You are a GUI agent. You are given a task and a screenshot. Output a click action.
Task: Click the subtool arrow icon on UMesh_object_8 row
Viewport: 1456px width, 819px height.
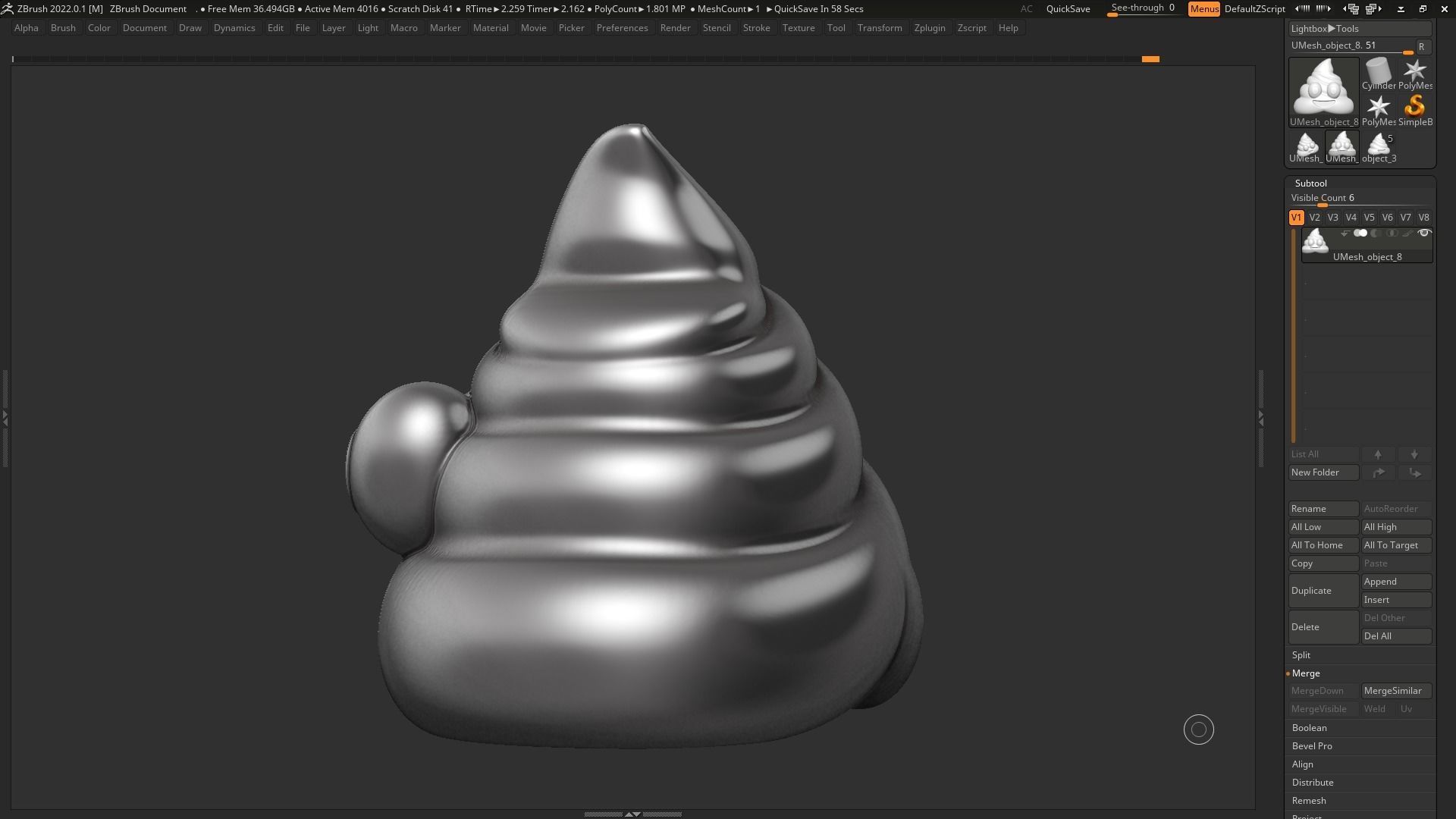[x=1345, y=234]
